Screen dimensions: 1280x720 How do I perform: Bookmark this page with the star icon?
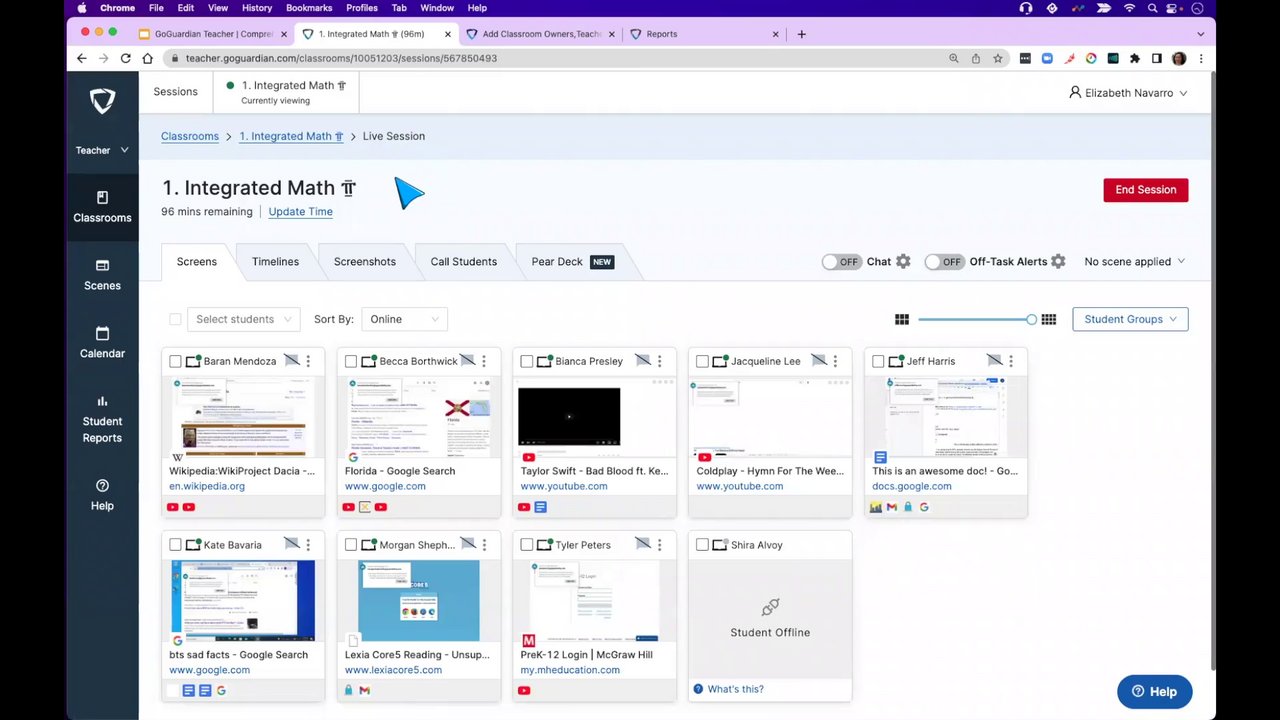(998, 59)
